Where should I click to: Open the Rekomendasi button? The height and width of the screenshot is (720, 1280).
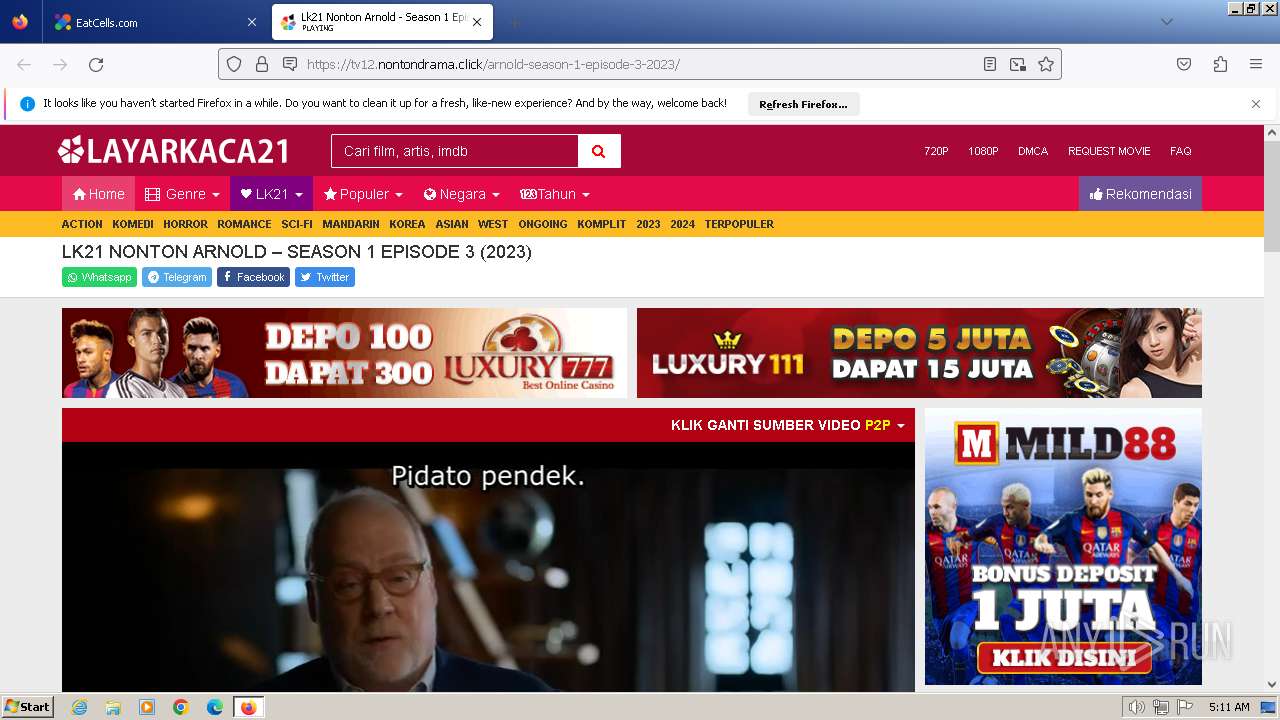pyautogui.click(x=1140, y=194)
